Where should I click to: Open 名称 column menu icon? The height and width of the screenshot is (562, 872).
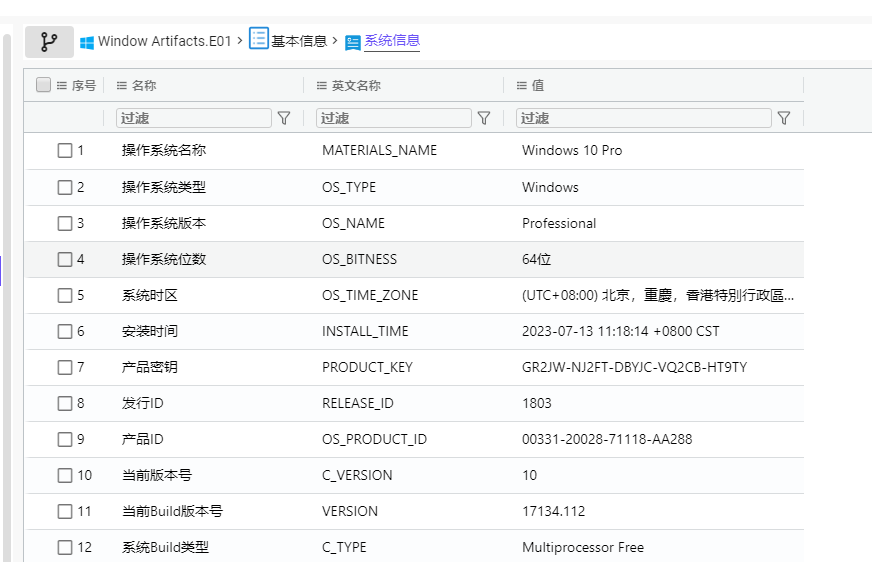[x=122, y=86]
